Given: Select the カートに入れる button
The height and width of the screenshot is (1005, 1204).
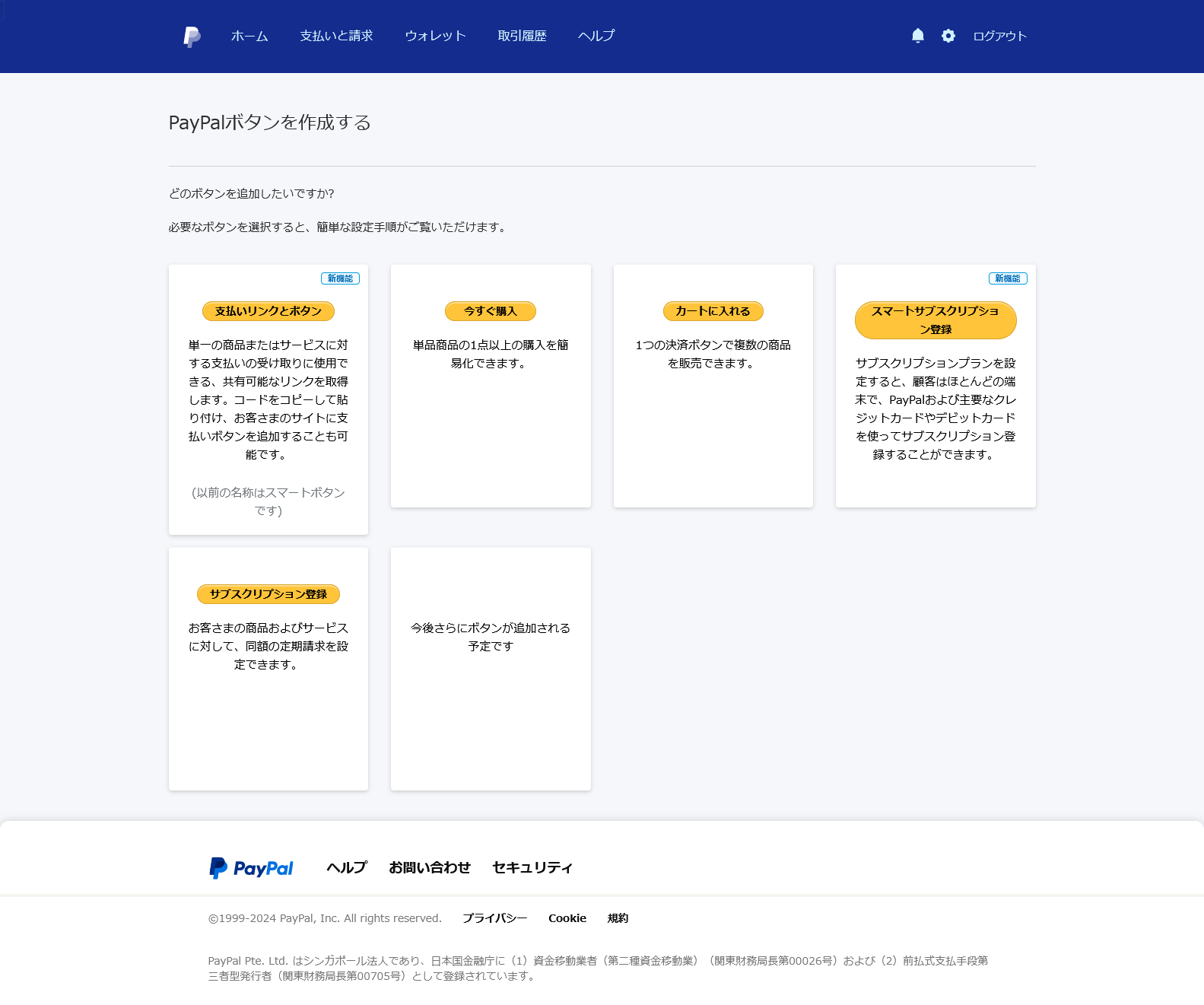Looking at the screenshot, I should [x=713, y=311].
